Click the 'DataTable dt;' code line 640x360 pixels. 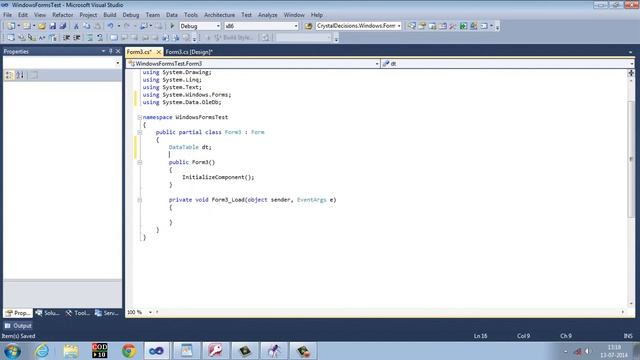pyautogui.click(x=190, y=147)
